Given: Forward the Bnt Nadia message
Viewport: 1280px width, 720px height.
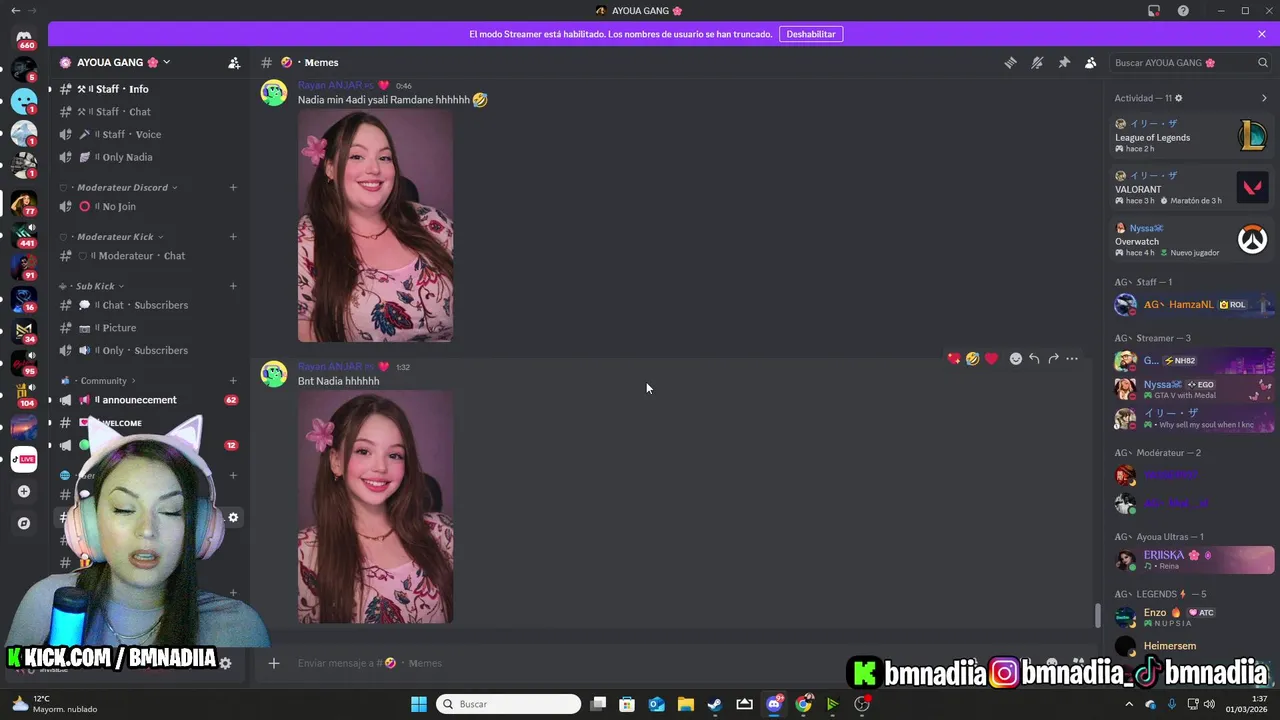Looking at the screenshot, I should (x=1053, y=359).
